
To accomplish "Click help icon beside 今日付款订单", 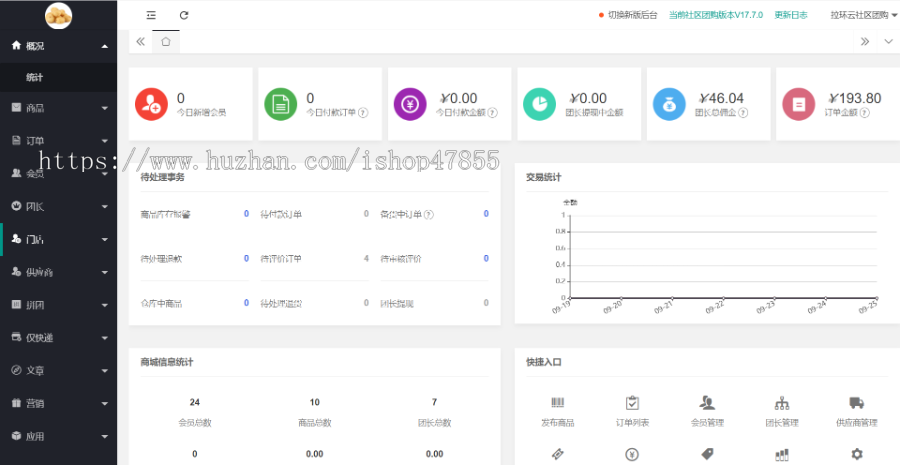I will (x=363, y=113).
